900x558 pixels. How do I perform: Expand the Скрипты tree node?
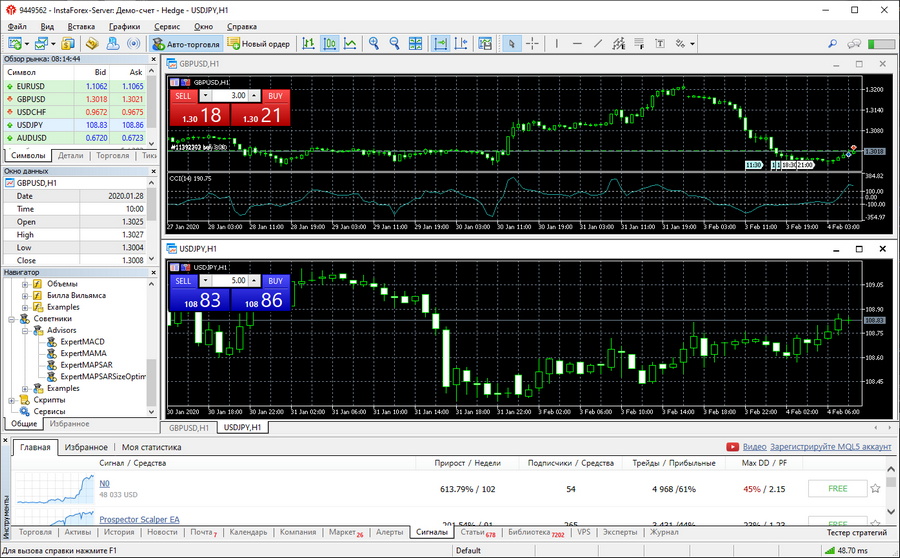12,400
